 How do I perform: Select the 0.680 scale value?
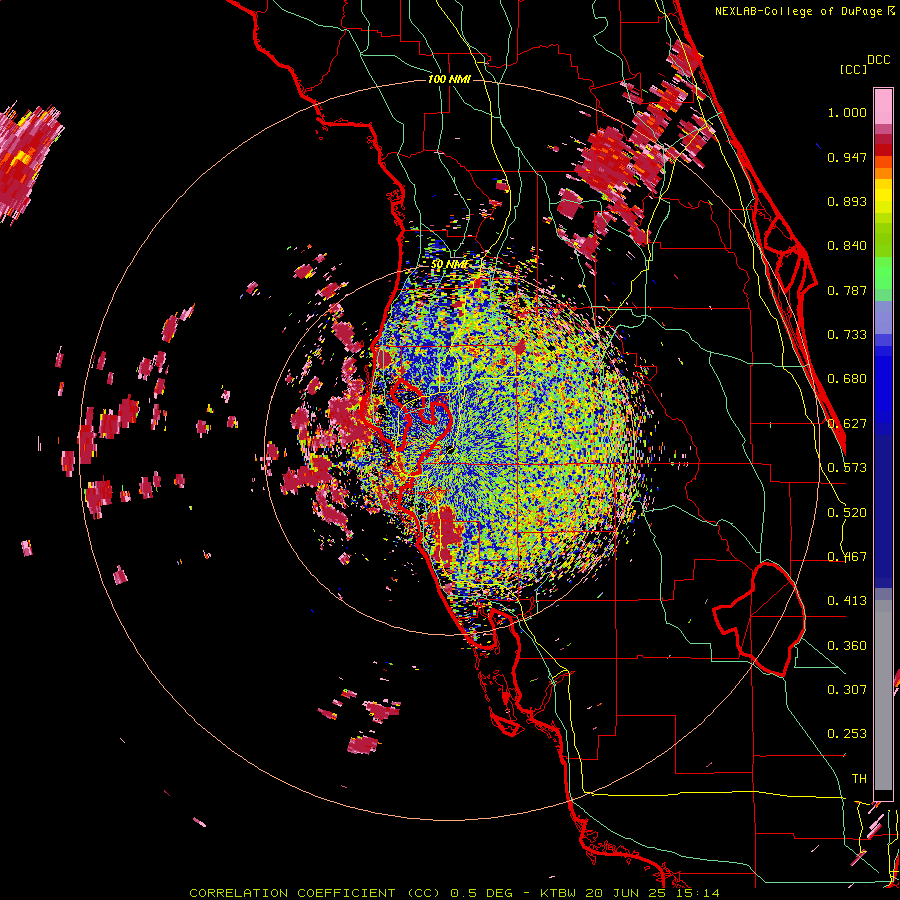pyautogui.click(x=847, y=379)
